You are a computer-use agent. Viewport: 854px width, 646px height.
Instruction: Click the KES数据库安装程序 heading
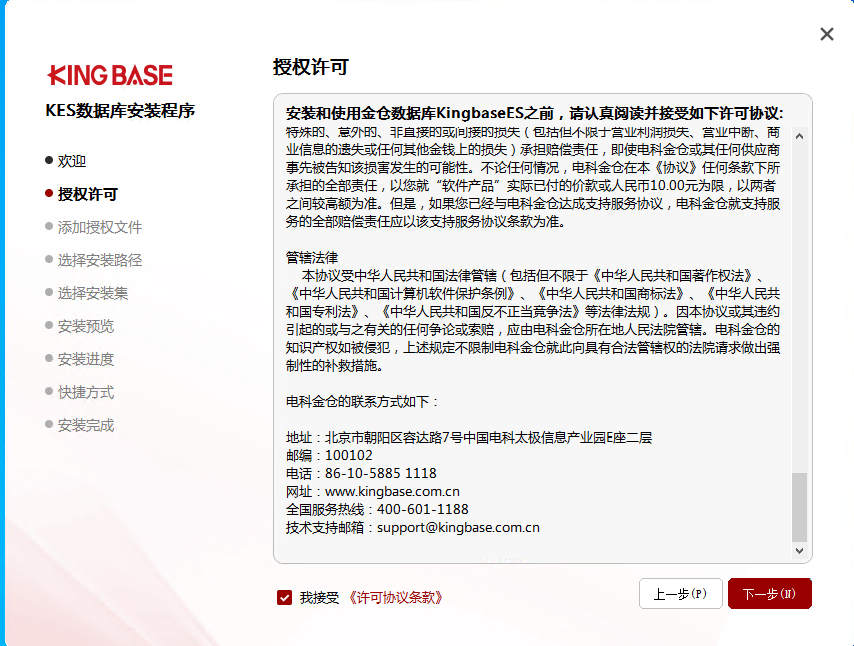click(x=120, y=111)
